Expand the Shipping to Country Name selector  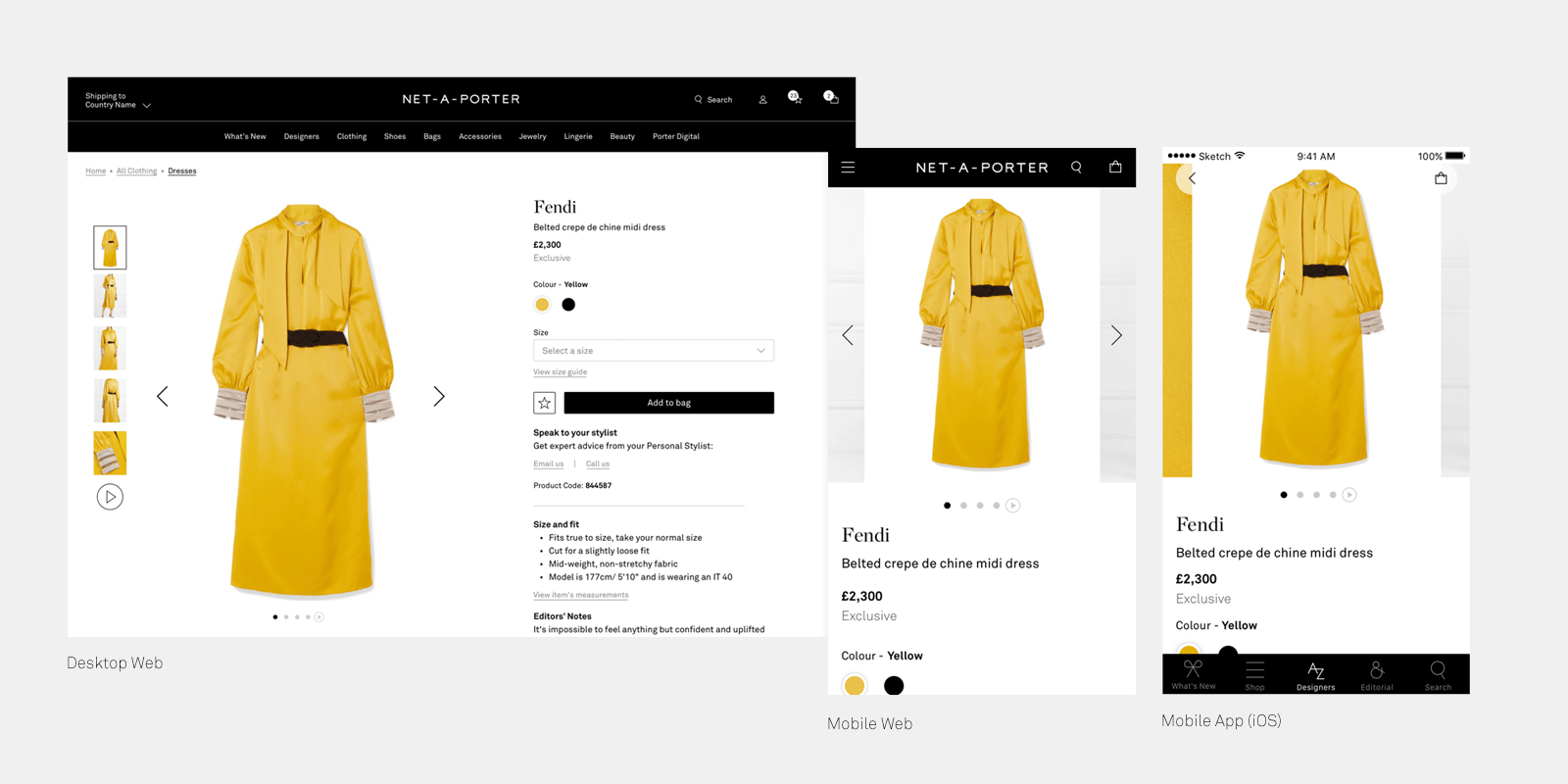[118, 101]
